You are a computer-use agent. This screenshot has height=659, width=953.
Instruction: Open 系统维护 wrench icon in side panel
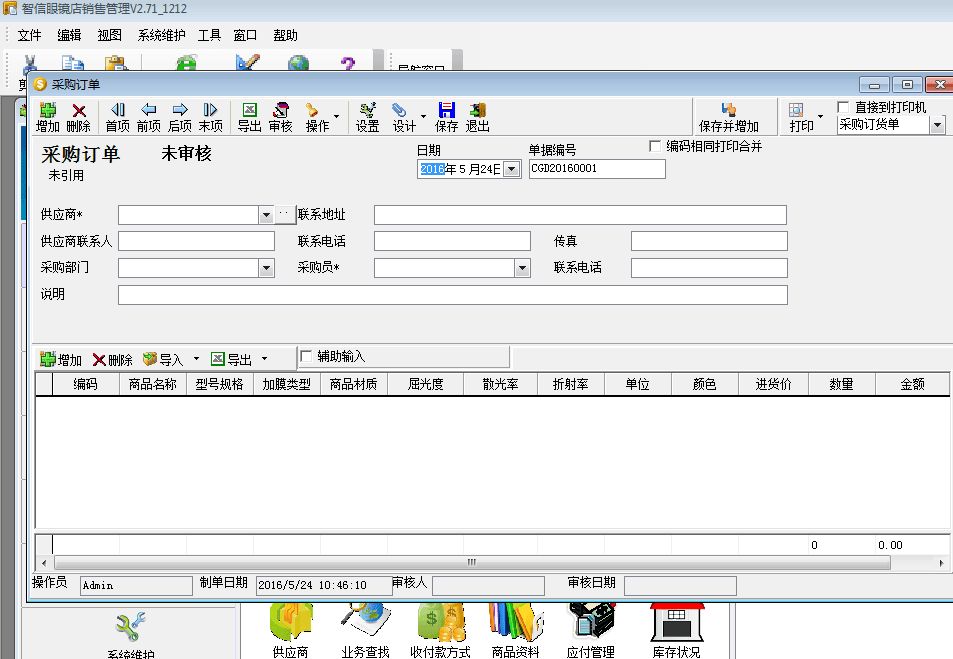pos(131,627)
